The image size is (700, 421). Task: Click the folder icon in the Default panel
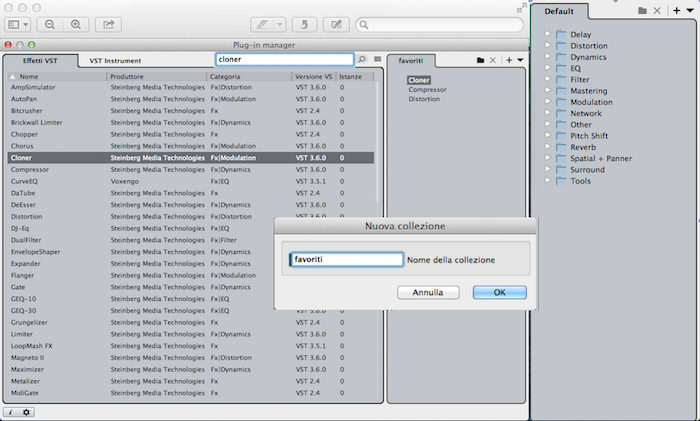[642, 11]
